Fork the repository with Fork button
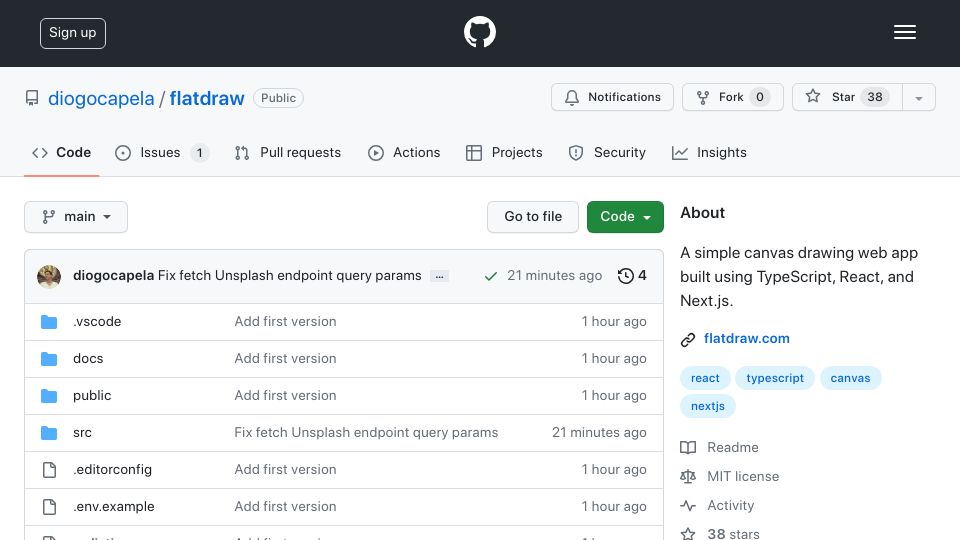This screenshot has width=960, height=540. tap(733, 97)
